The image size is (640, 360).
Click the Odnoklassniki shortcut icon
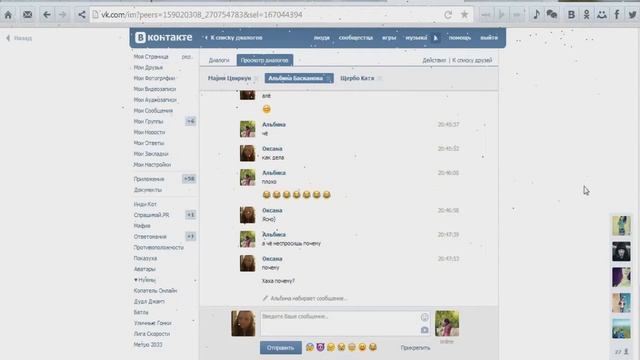click(x=587, y=15)
